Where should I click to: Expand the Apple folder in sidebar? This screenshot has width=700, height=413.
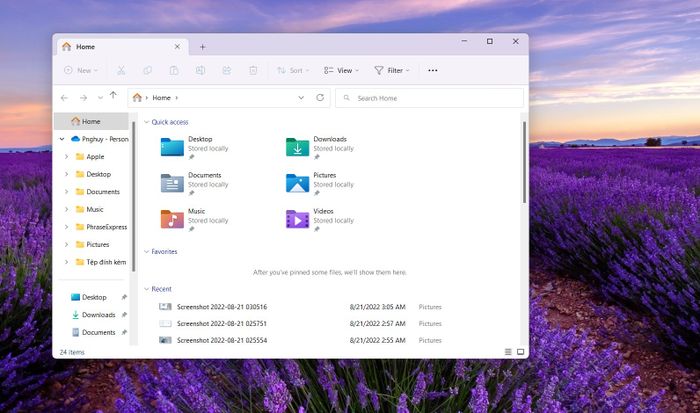coord(66,157)
